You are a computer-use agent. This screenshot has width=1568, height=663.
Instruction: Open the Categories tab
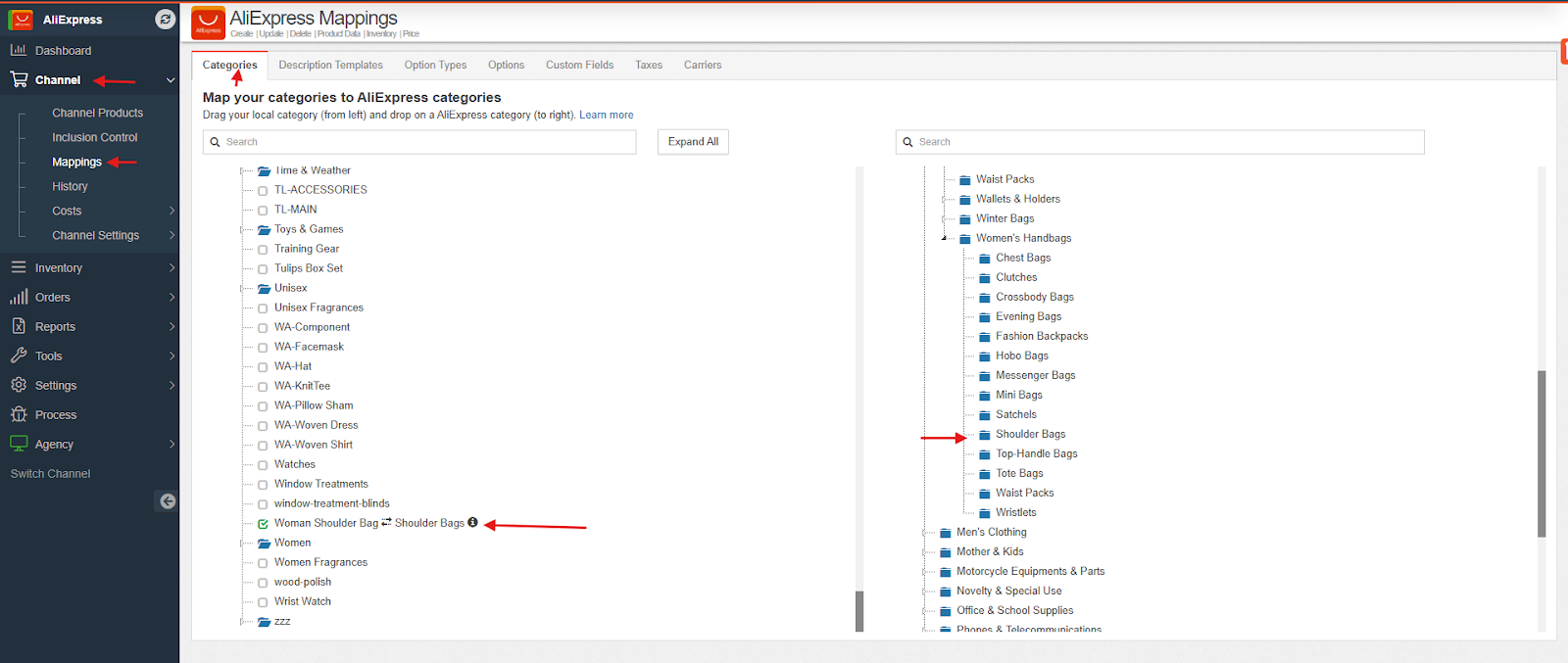pyautogui.click(x=230, y=65)
